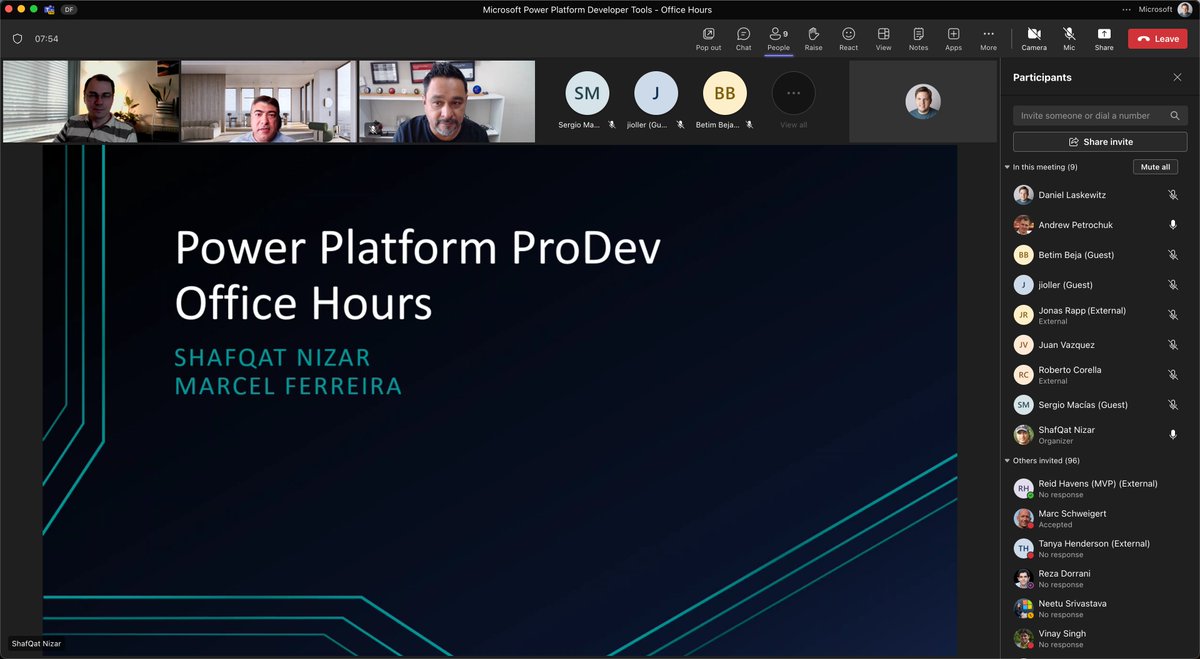Screen dimensions: 1200x659
Task: Leave the meeting
Action: click(x=1158, y=39)
